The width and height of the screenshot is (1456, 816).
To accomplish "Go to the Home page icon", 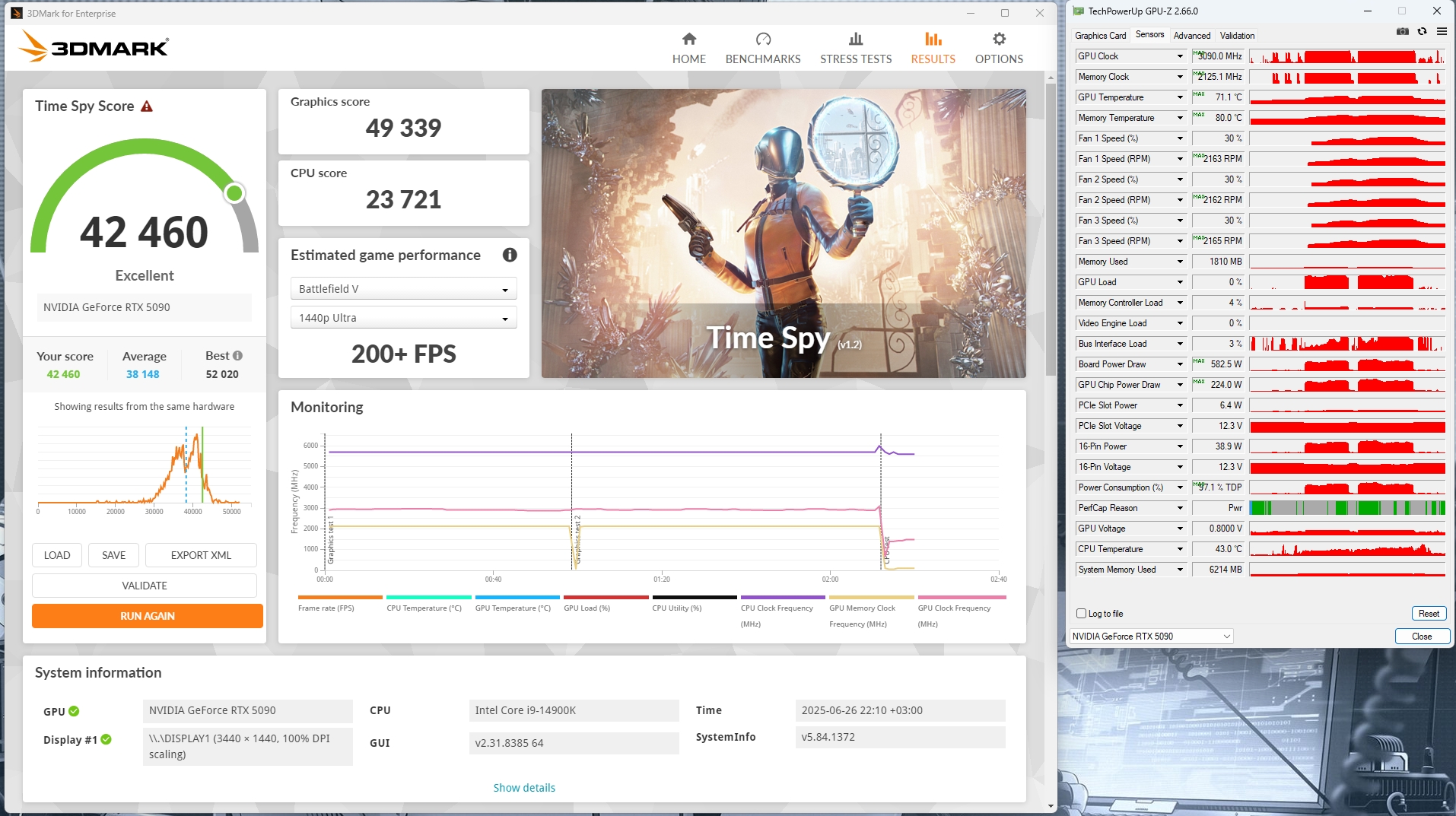I will click(689, 39).
